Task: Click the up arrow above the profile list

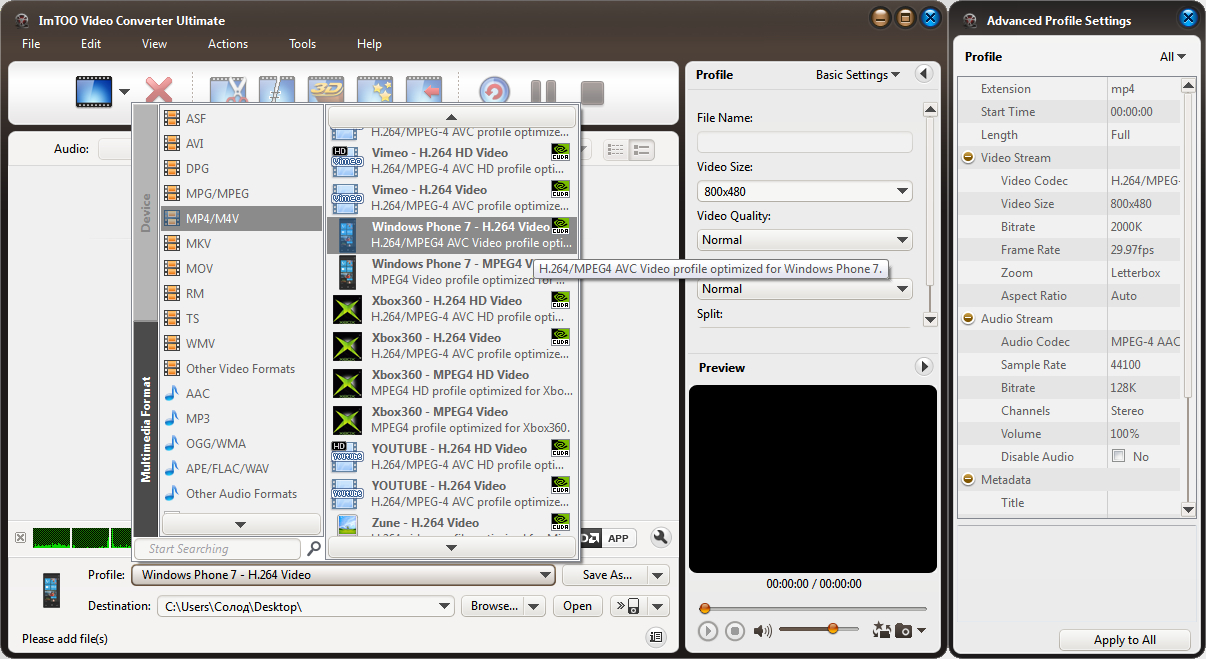Action: 452,117
